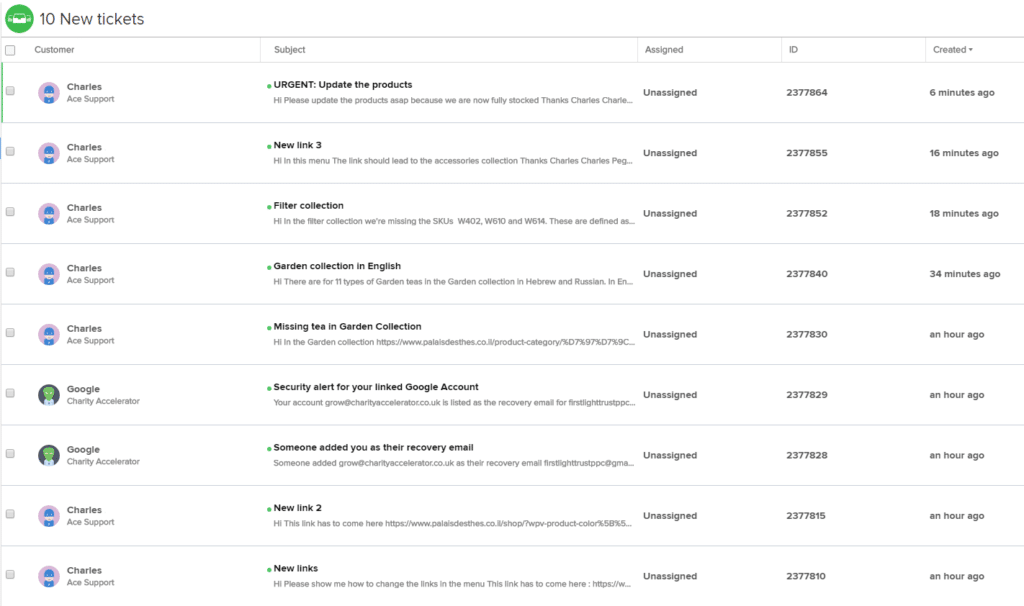Click the green status dot on Filter collection
Viewport: 1024px width, 606px height.
pyautogui.click(x=266, y=205)
